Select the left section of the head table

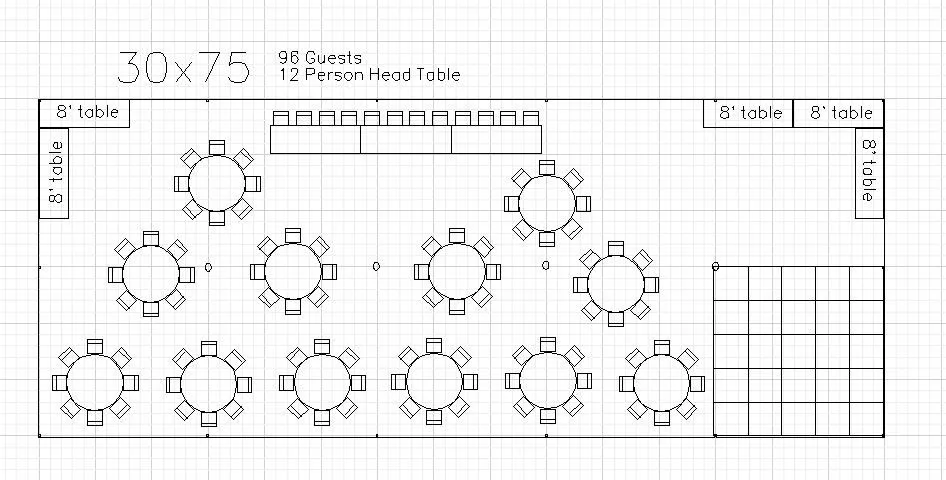click(315, 141)
